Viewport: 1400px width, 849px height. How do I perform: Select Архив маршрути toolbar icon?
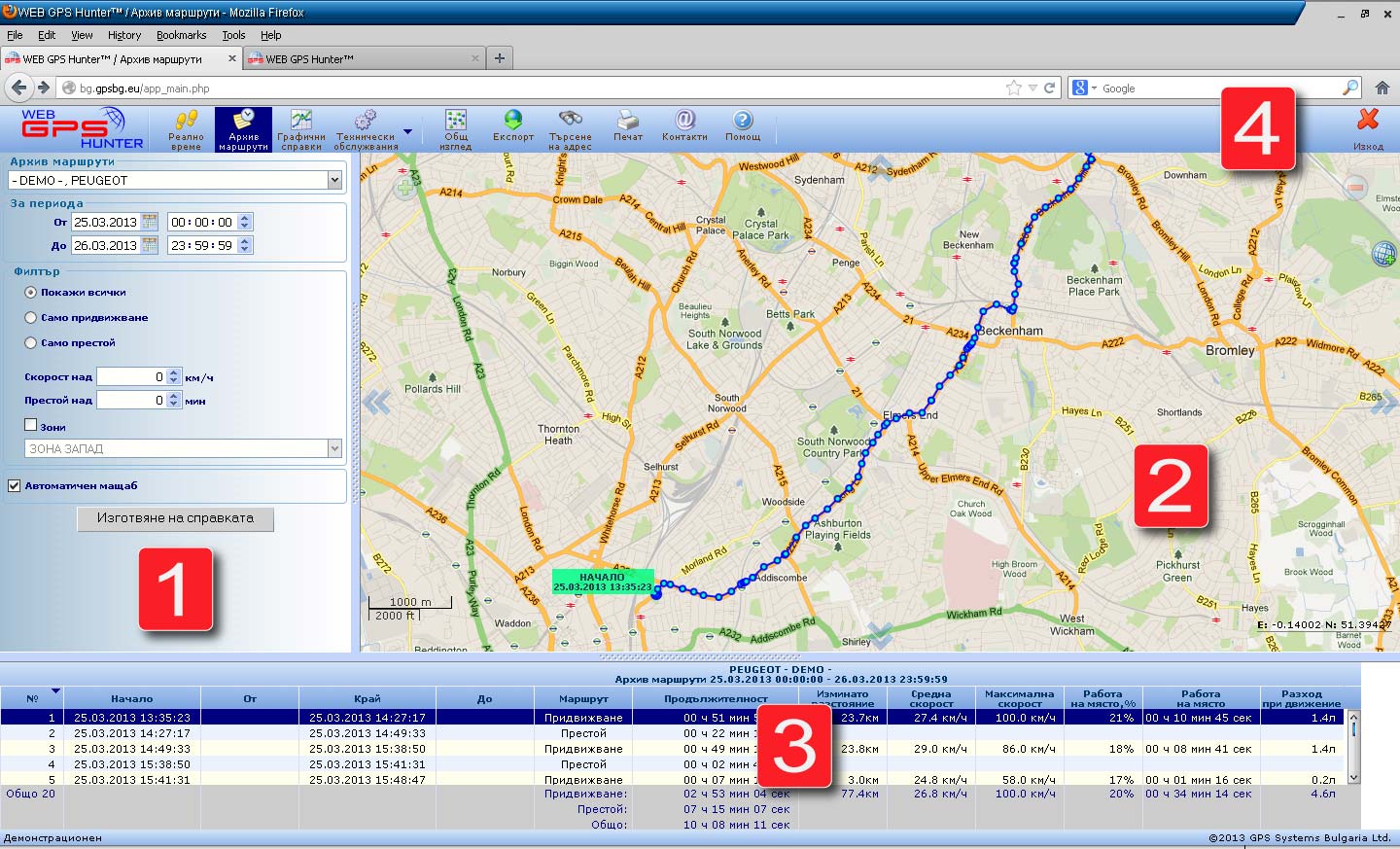243,129
